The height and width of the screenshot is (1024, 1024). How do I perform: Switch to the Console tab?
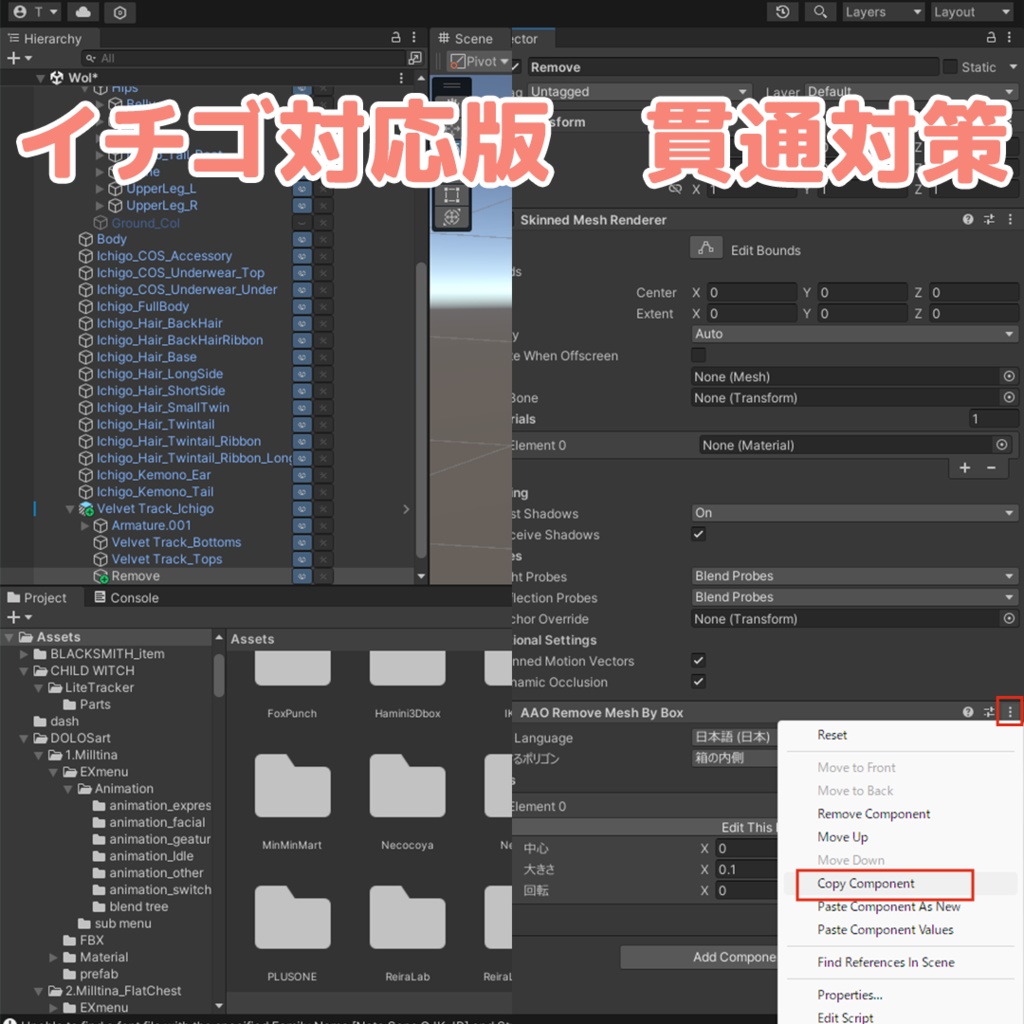point(126,597)
